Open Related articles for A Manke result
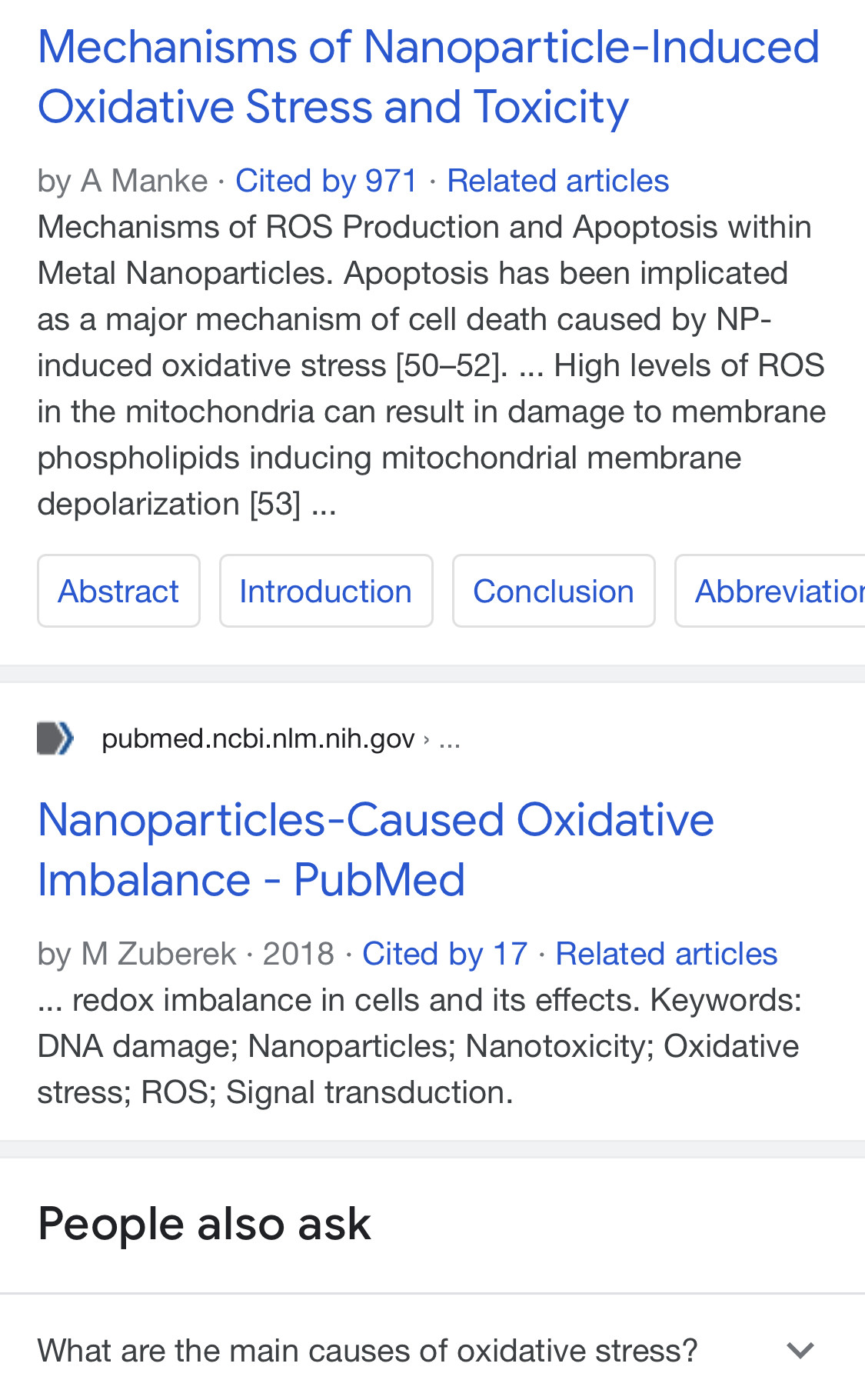Viewport: 865px width, 1400px height. point(557,182)
